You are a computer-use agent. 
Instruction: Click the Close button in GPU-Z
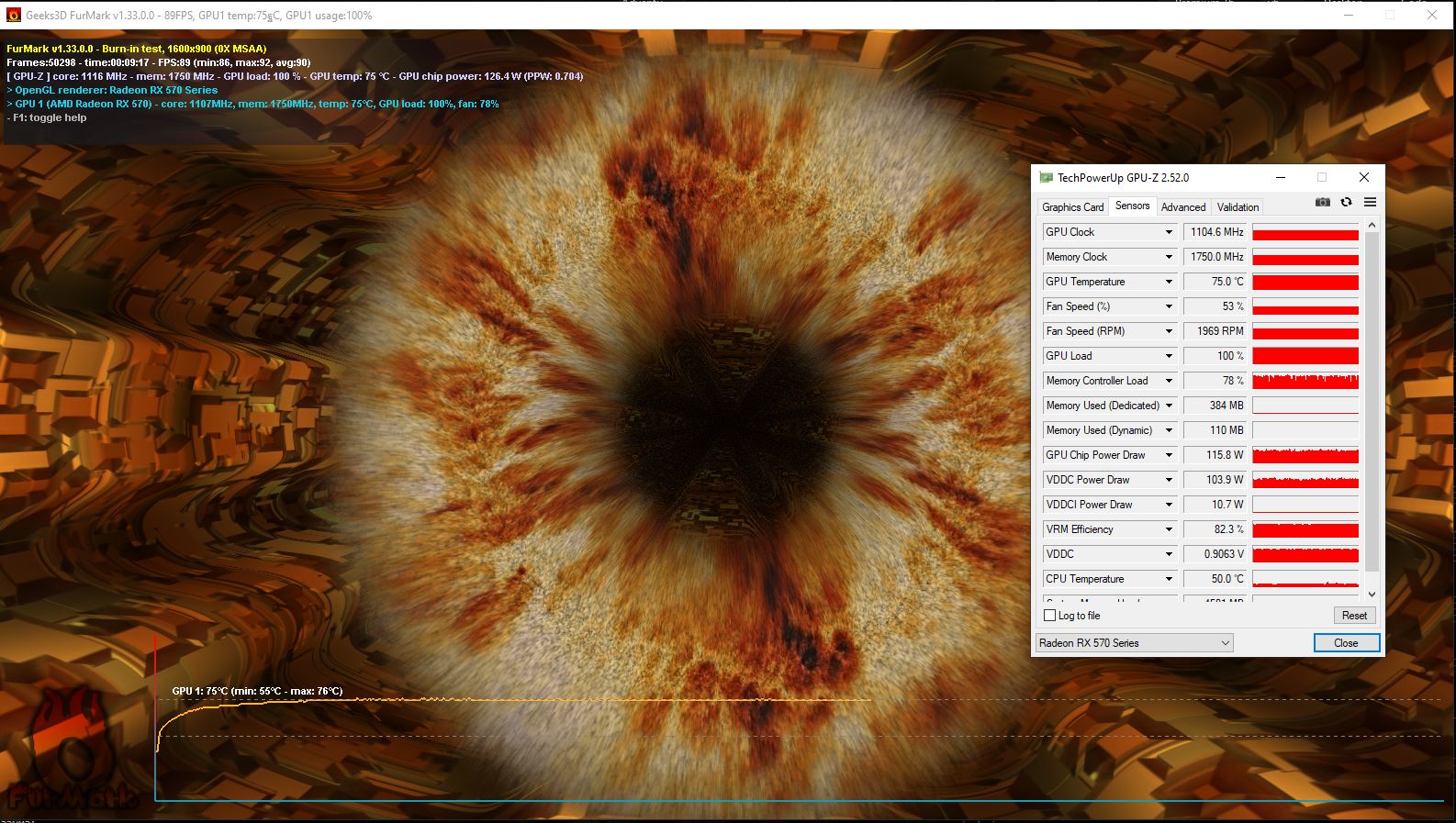(1346, 643)
